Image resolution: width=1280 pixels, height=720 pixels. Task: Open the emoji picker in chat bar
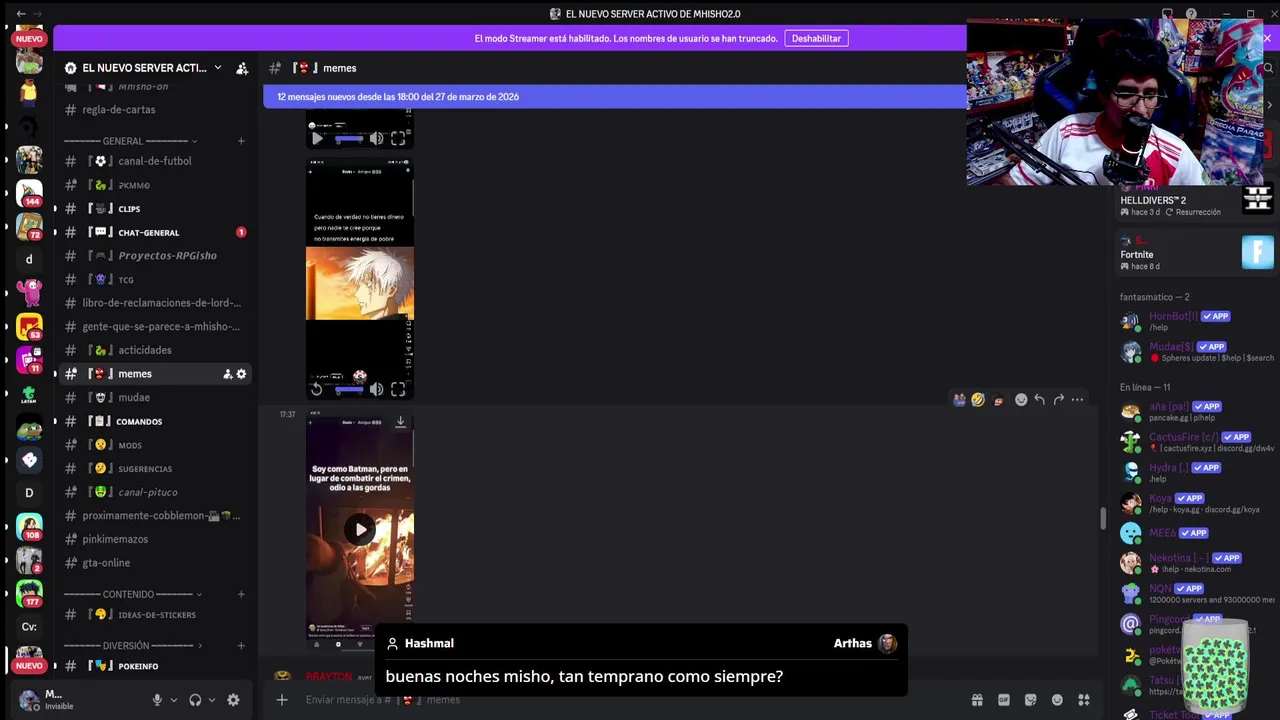(x=1058, y=700)
